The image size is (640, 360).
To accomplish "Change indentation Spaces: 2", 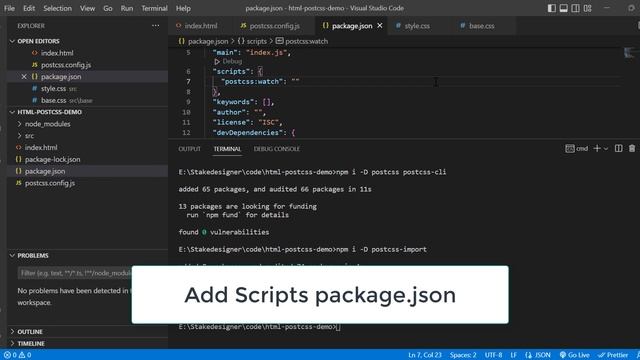I will pos(463,355).
